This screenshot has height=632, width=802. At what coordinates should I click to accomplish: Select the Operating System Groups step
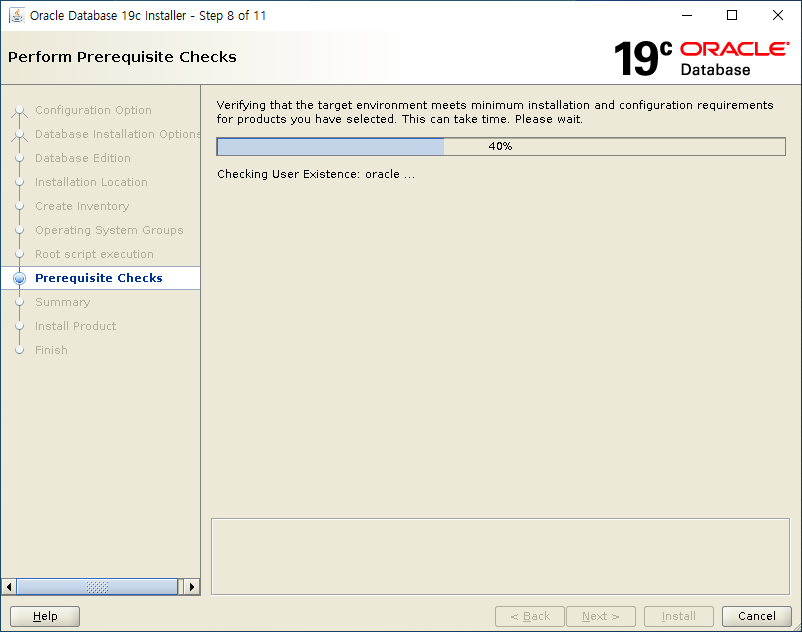[109, 230]
